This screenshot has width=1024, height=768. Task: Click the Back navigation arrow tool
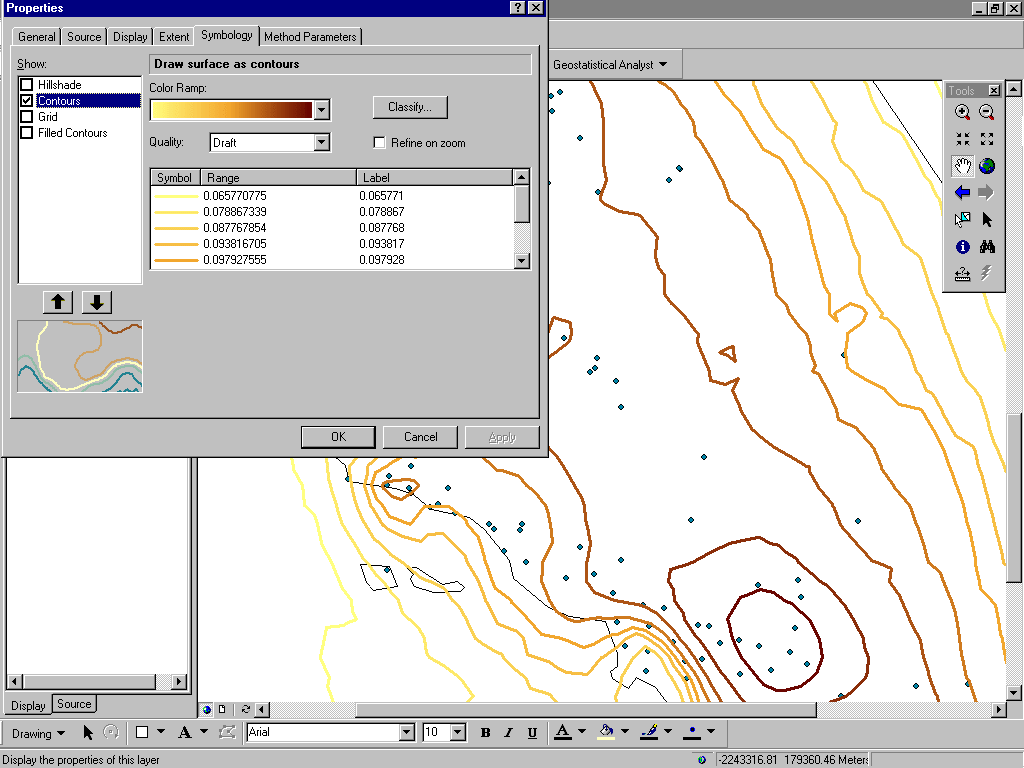(x=962, y=192)
